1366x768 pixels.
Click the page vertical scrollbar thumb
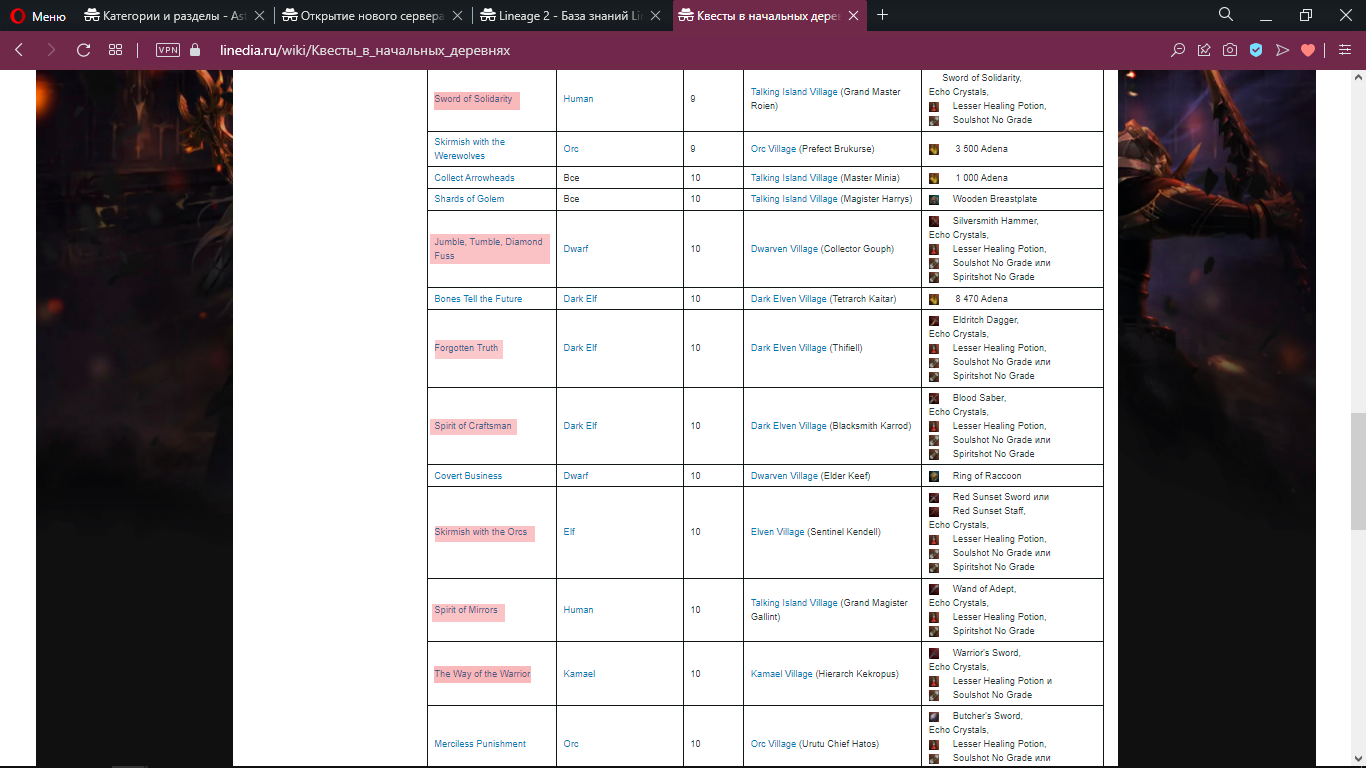coord(1357,470)
